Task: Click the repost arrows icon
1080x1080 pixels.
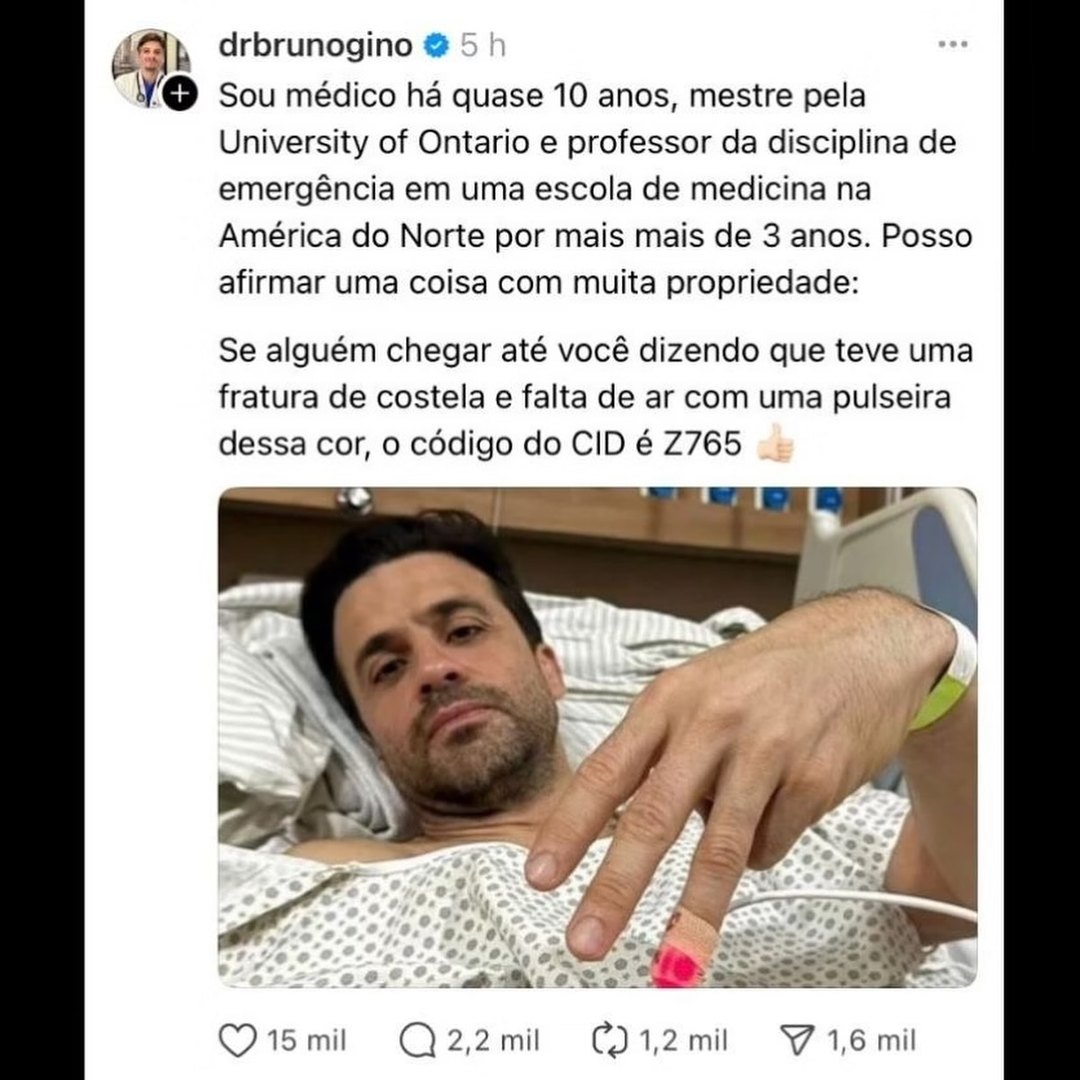Action: click(610, 1040)
